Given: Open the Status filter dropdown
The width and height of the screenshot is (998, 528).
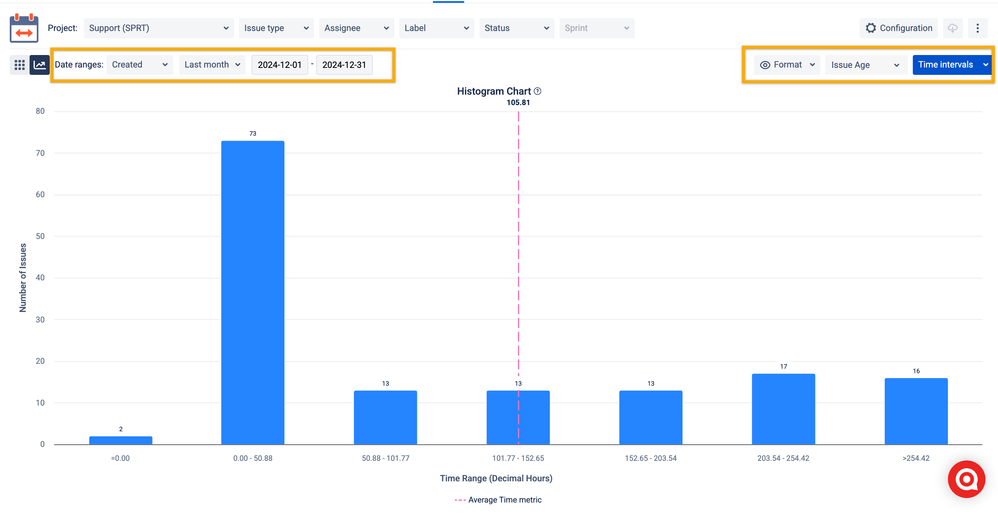Looking at the screenshot, I should (x=516, y=28).
